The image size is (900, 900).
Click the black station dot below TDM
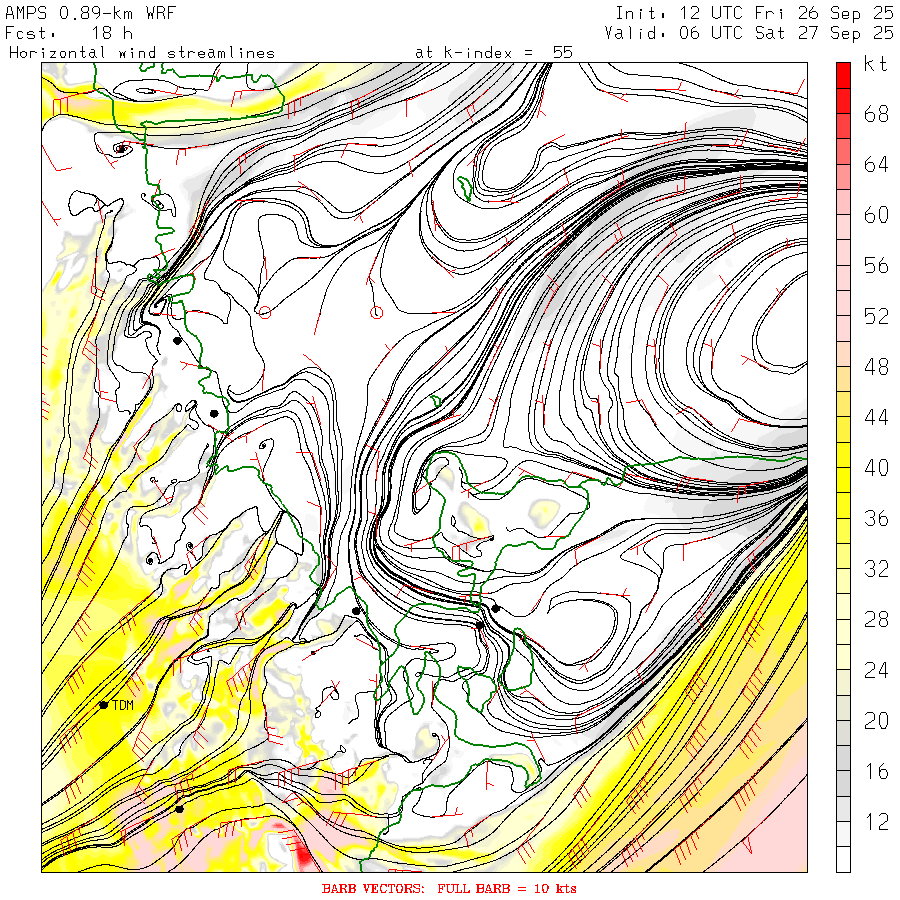pos(179,808)
